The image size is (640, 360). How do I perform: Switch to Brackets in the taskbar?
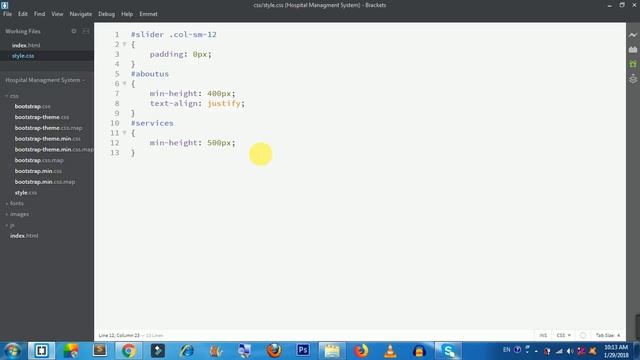tap(41, 351)
